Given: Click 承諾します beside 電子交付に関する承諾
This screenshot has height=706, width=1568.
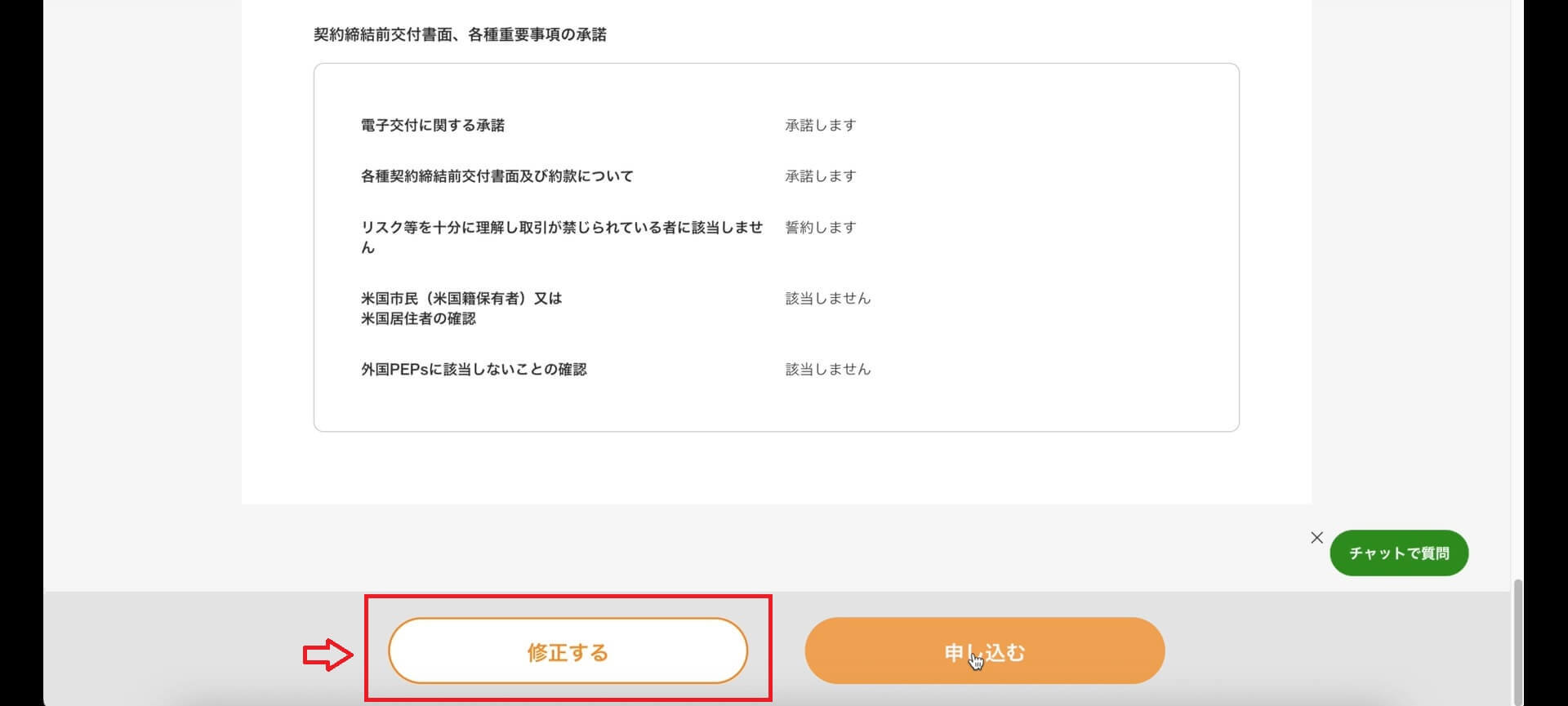Looking at the screenshot, I should tap(821, 125).
